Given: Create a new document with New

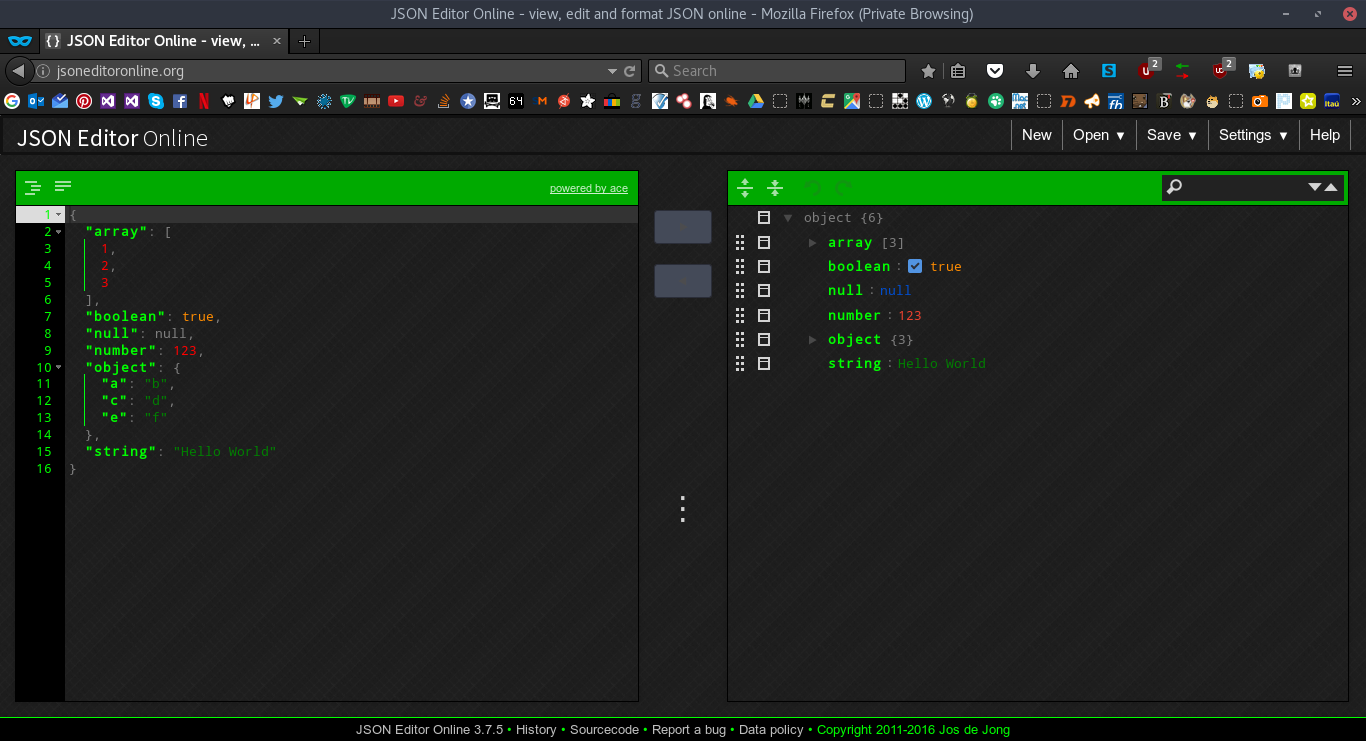Looking at the screenshot, I should tap(1036, 134).
